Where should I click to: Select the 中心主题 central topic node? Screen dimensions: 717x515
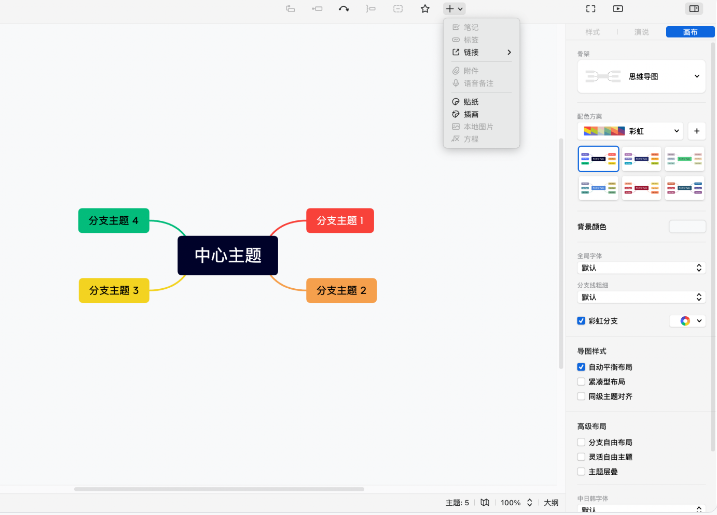click(x=228, y=255)
